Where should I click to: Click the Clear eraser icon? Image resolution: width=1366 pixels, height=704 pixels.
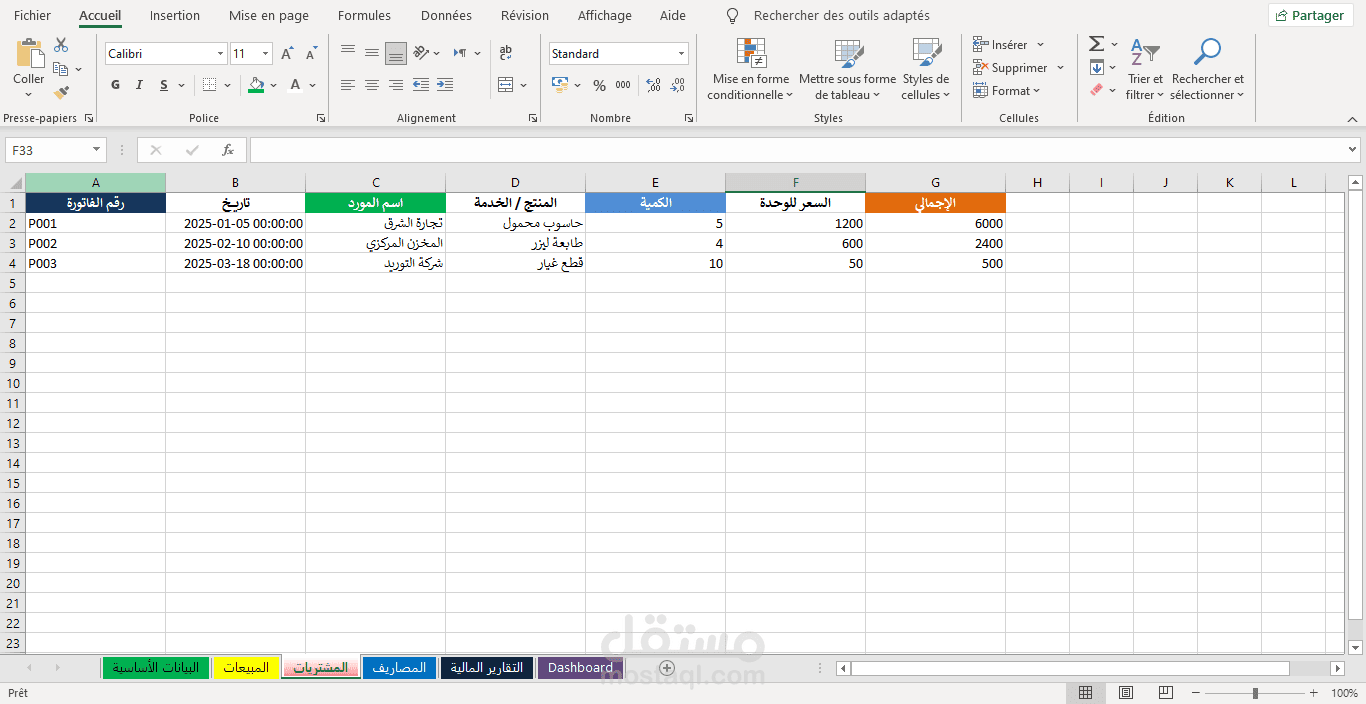(x=1097, y=90)
